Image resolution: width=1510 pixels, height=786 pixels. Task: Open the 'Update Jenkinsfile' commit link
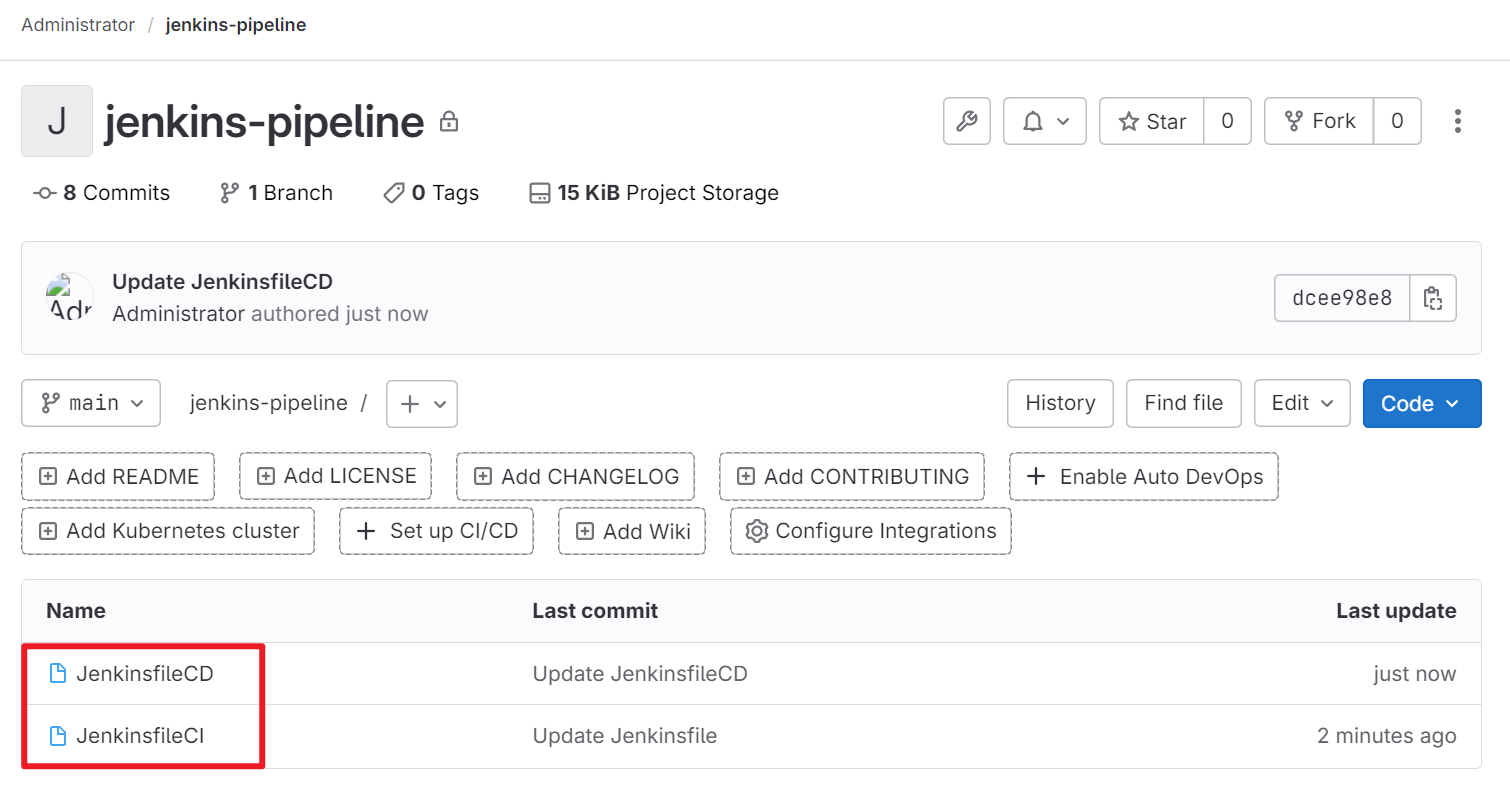625,736
